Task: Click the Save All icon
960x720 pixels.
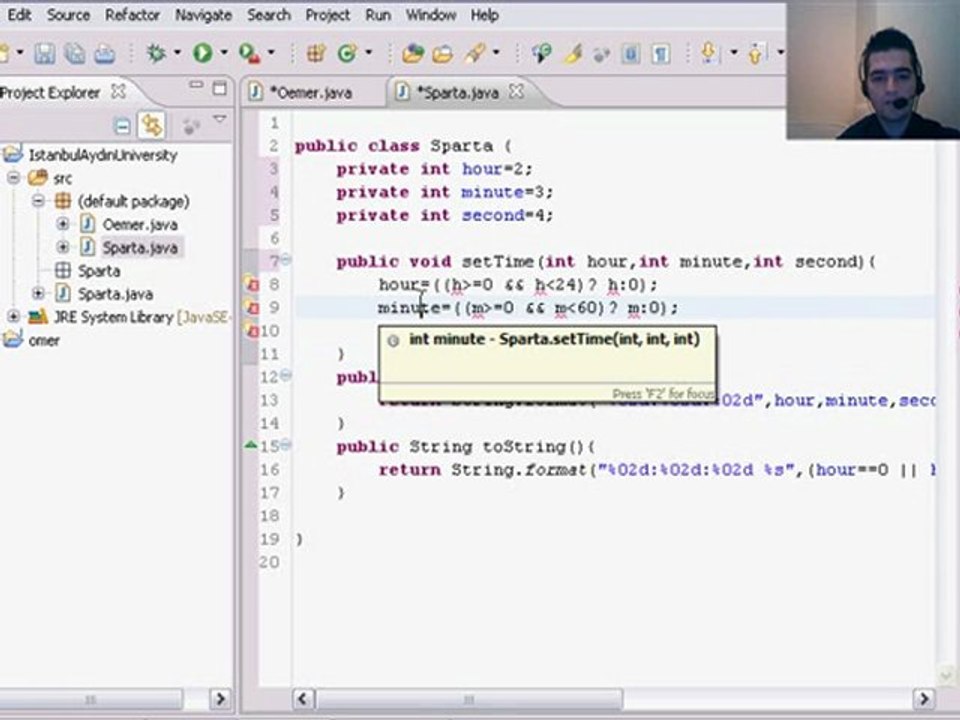Action: click(x=75, y=54)
